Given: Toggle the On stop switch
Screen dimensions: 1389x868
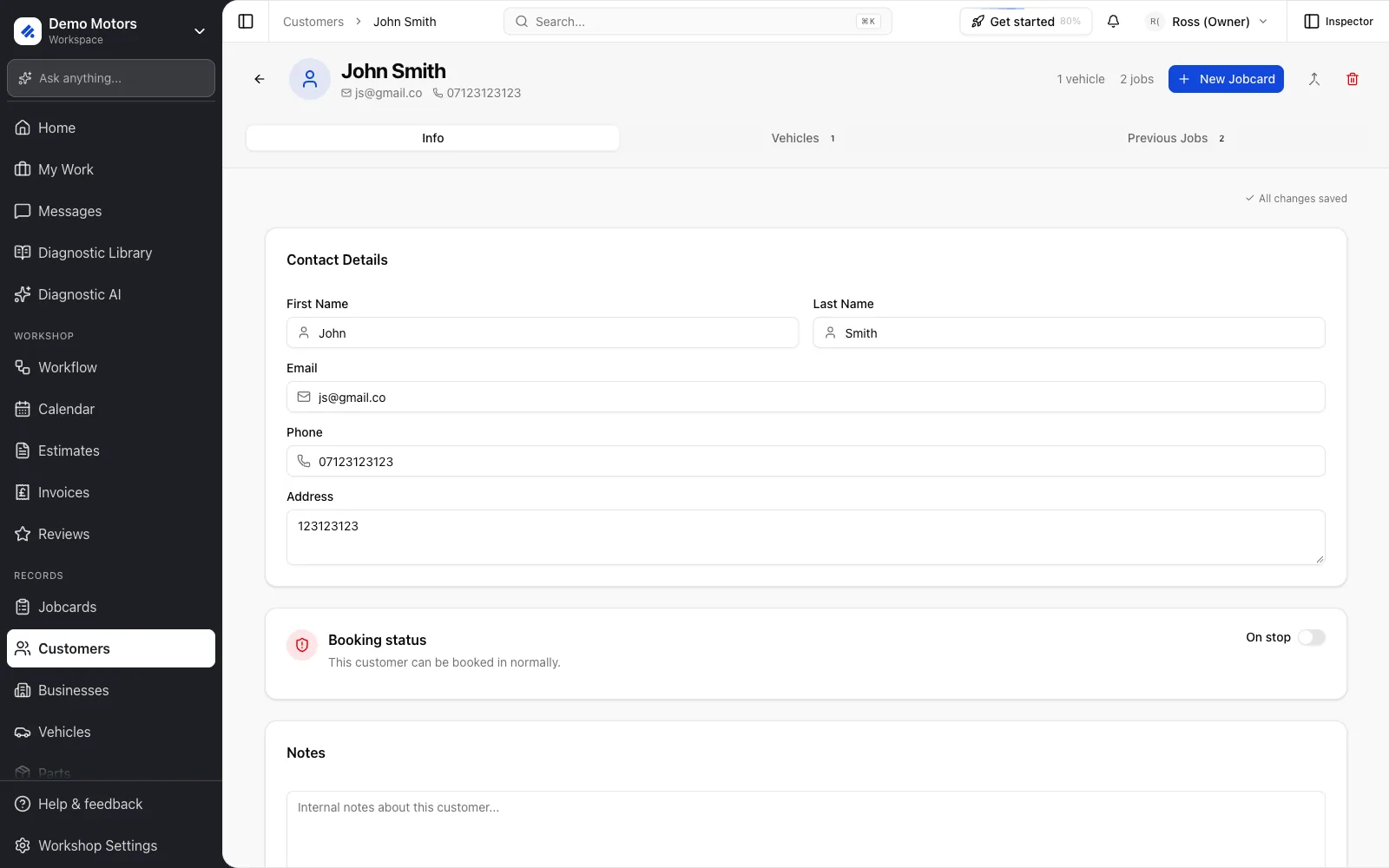Looking at the screenshot, I should tap(1311, 637).
